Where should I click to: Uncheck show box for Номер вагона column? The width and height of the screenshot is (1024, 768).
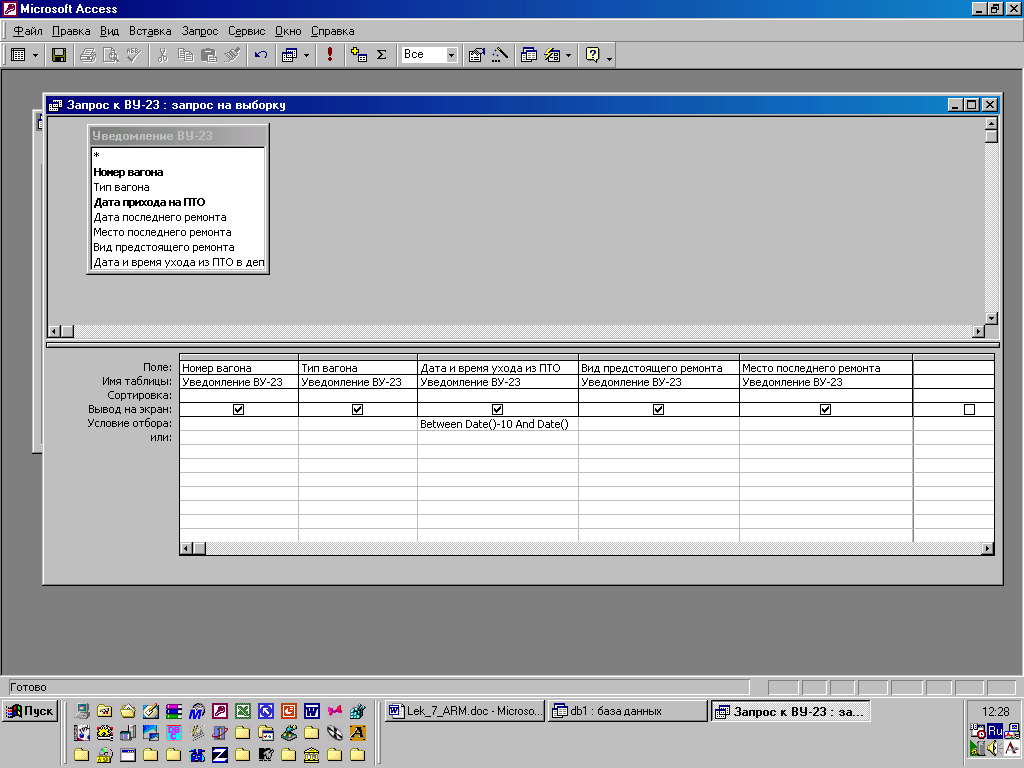point(238,409)
